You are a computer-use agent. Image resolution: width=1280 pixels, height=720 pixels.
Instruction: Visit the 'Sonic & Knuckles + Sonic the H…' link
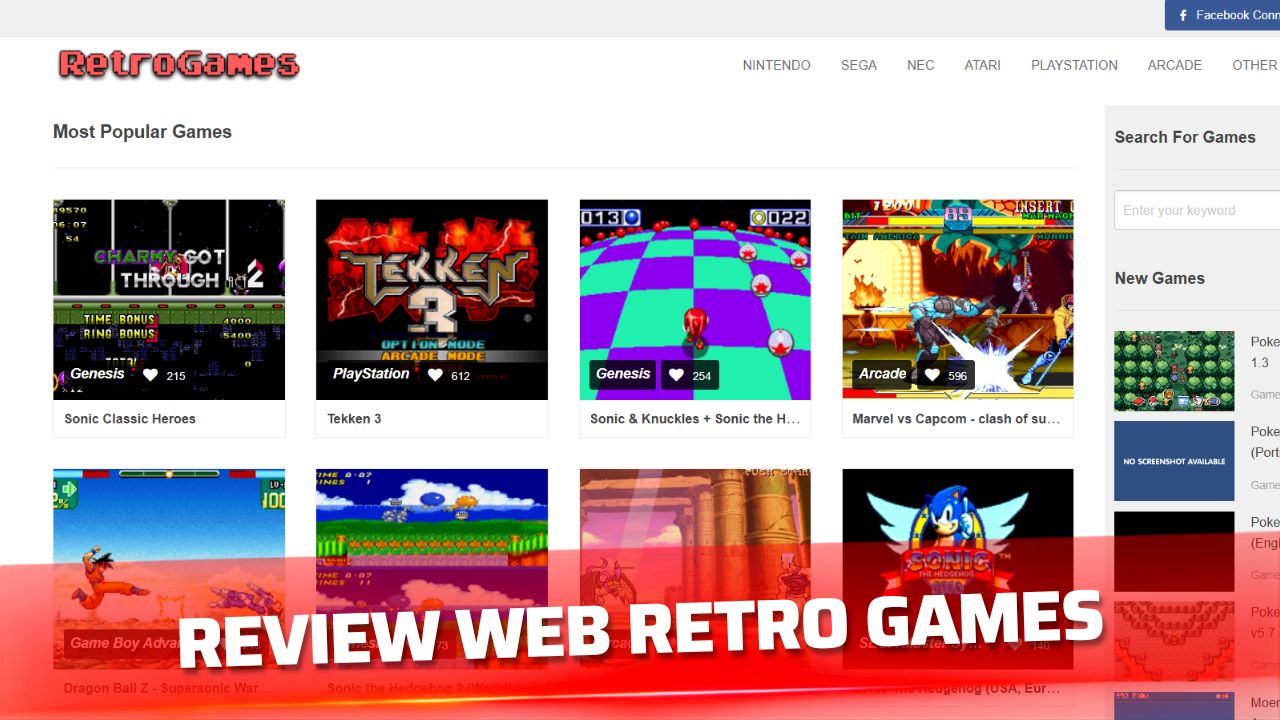(x=695, y=419)
